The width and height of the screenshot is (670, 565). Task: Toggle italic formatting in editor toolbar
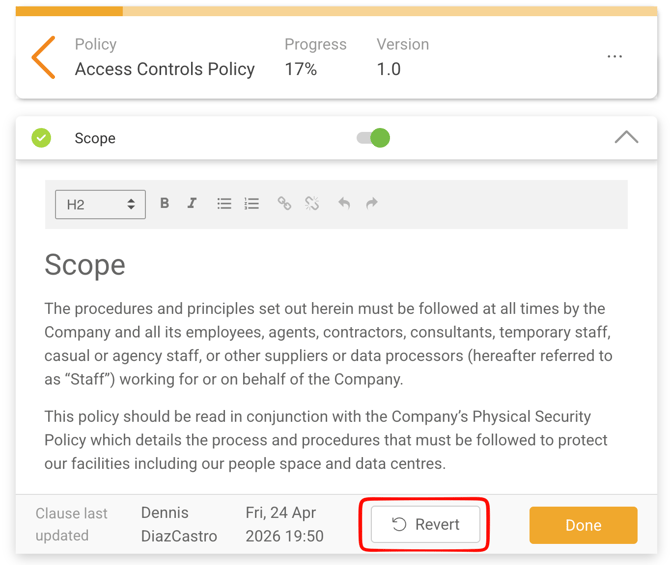[x=192, y=203]
